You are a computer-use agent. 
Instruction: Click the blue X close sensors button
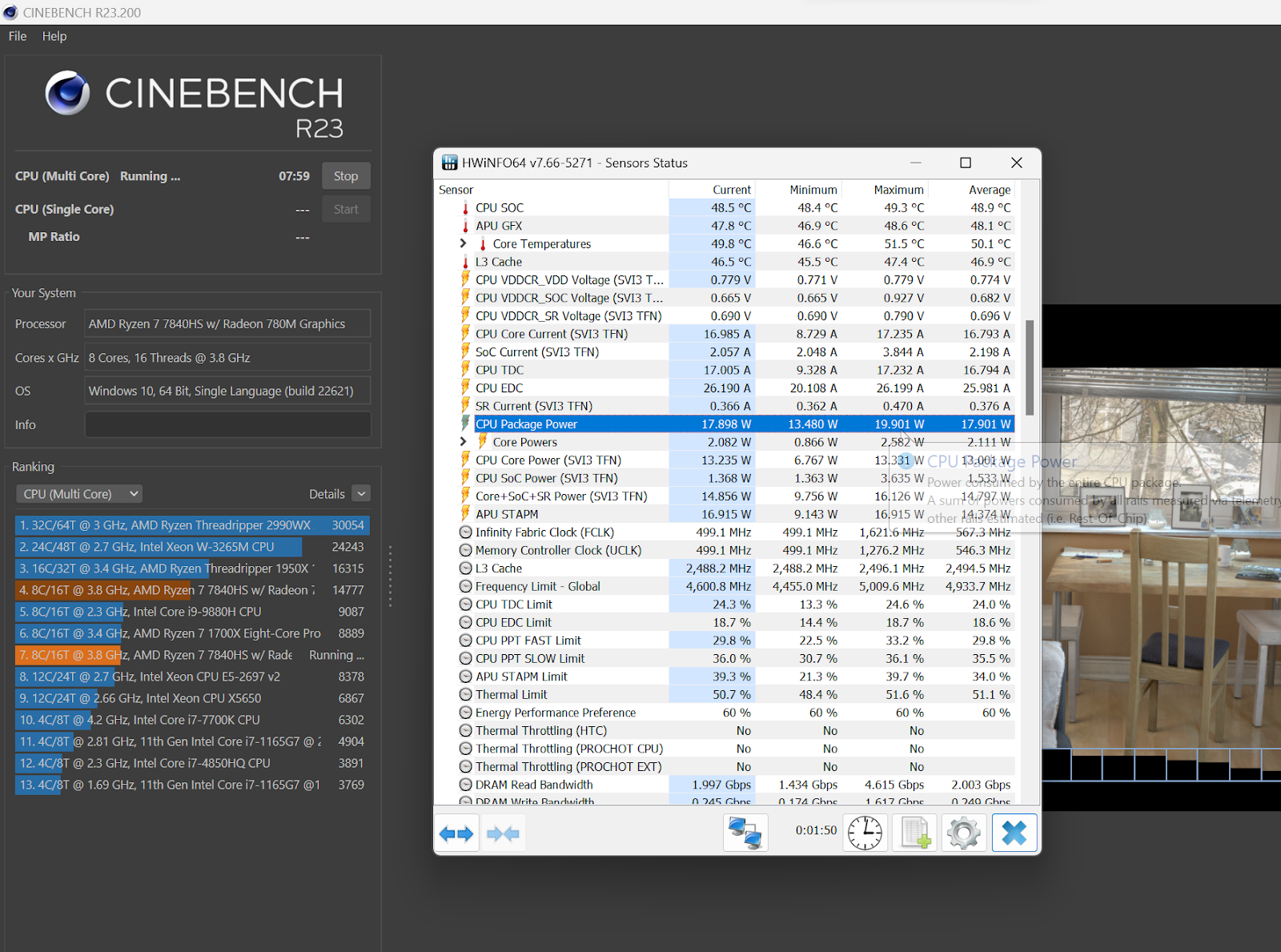tap(1014, 834)
